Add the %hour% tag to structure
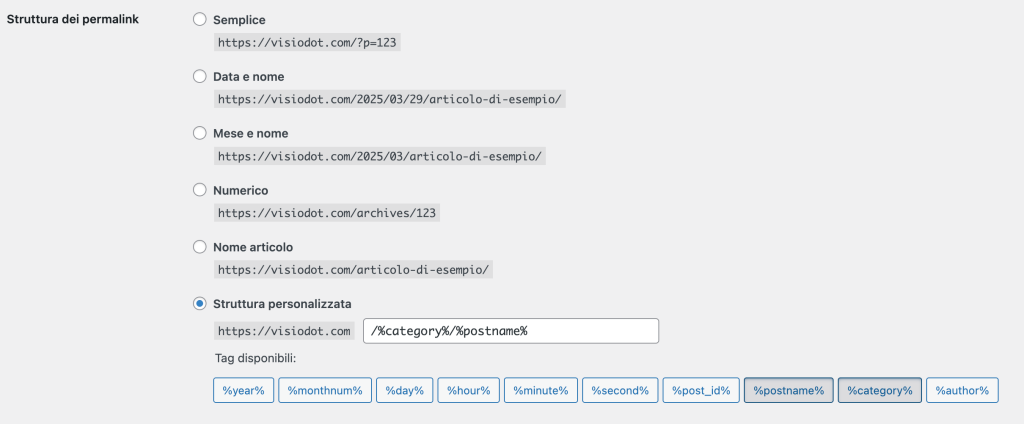1024x424 pixels. (x=468, y=390)
